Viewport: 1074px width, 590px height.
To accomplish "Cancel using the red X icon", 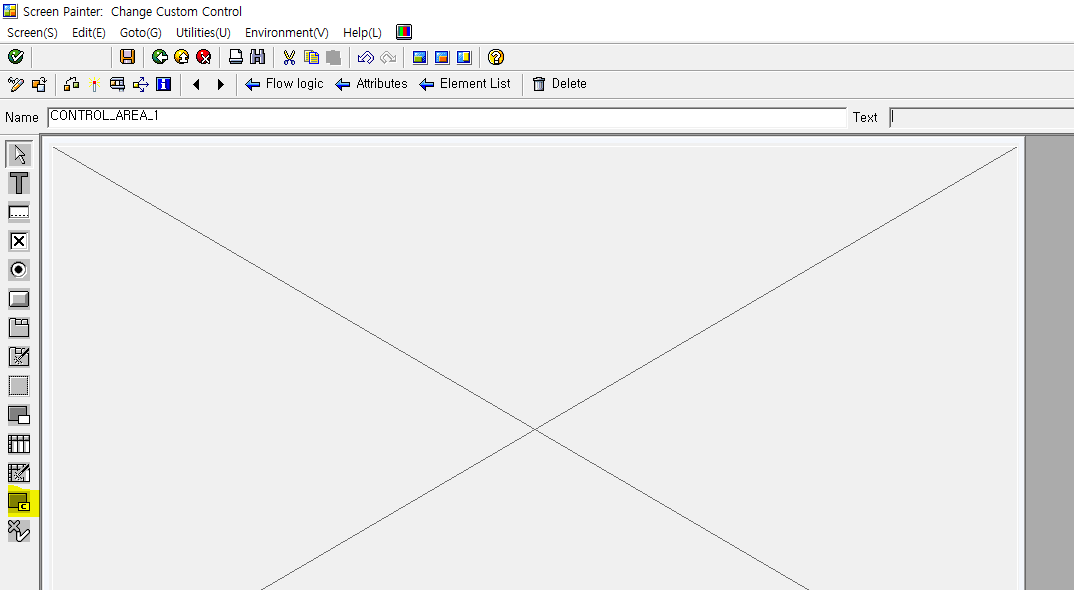I will click(x=203, y=57).
